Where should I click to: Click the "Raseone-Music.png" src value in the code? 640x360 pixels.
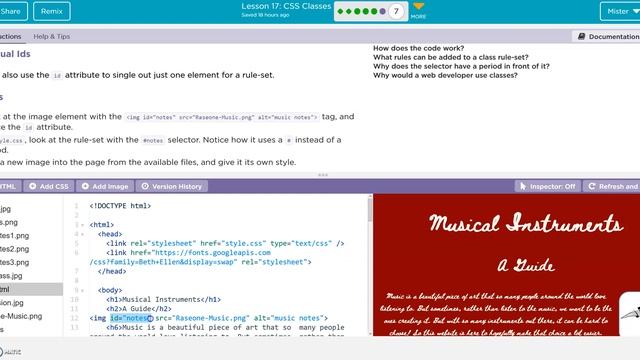tap(211, 318)
